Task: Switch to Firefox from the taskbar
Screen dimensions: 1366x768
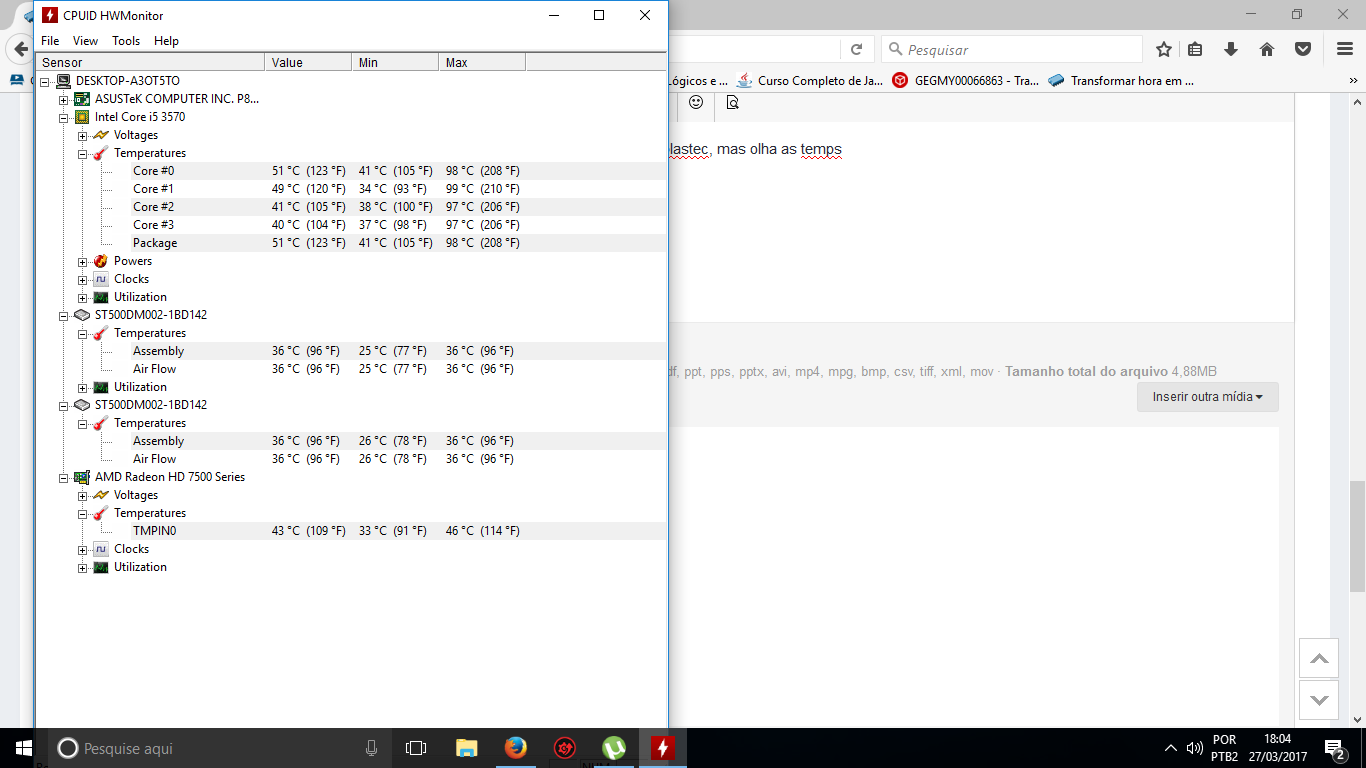Action: (x=515, y=748)
